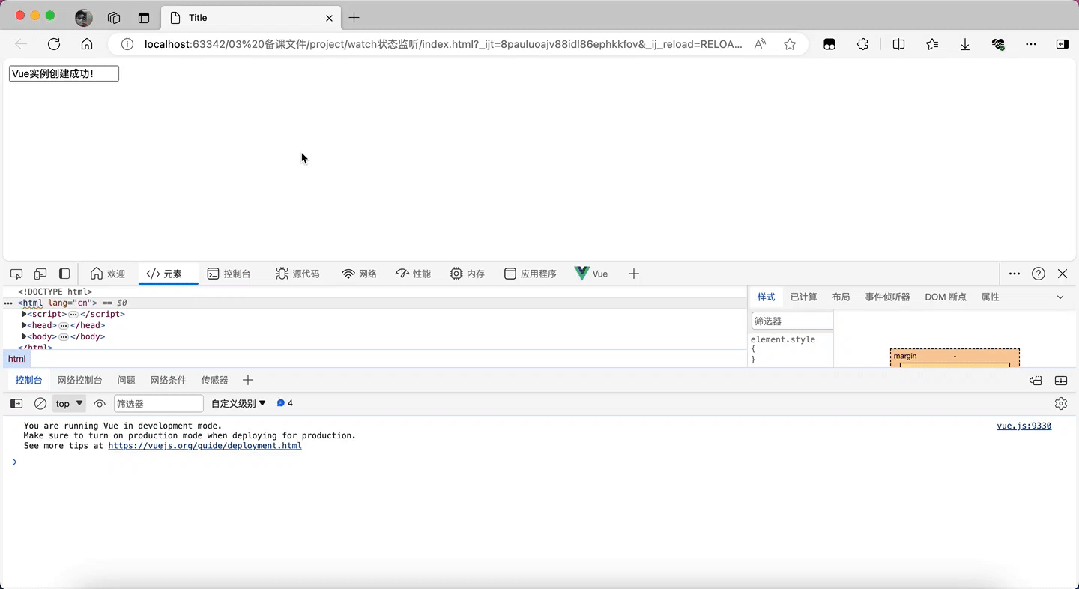Open the vue.js:9330 source link
This screenshot has width=1079, height=589.
click(1024, 426)
